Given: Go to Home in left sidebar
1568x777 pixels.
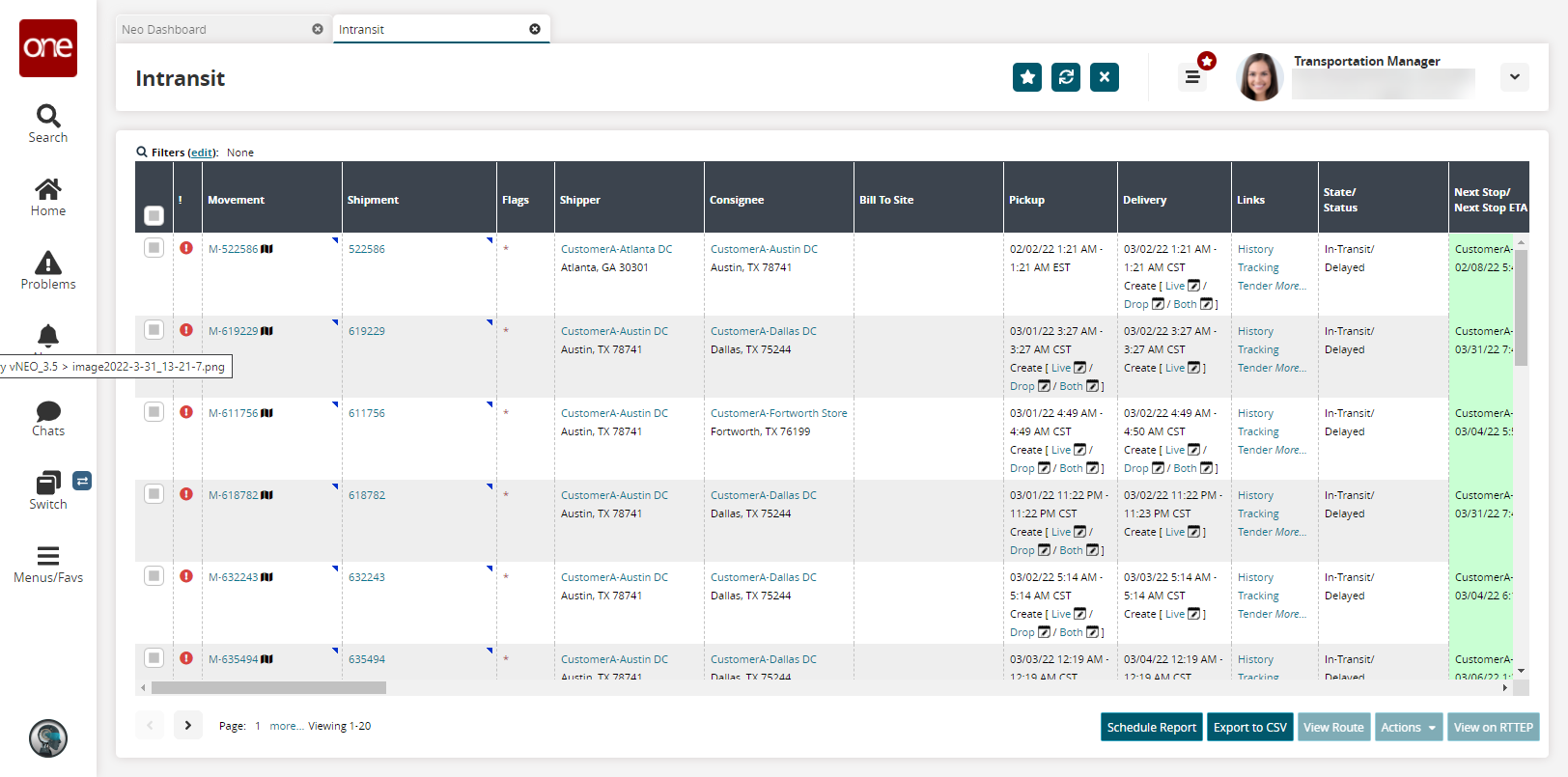Looking at the screenshot, I should point(47,190).
